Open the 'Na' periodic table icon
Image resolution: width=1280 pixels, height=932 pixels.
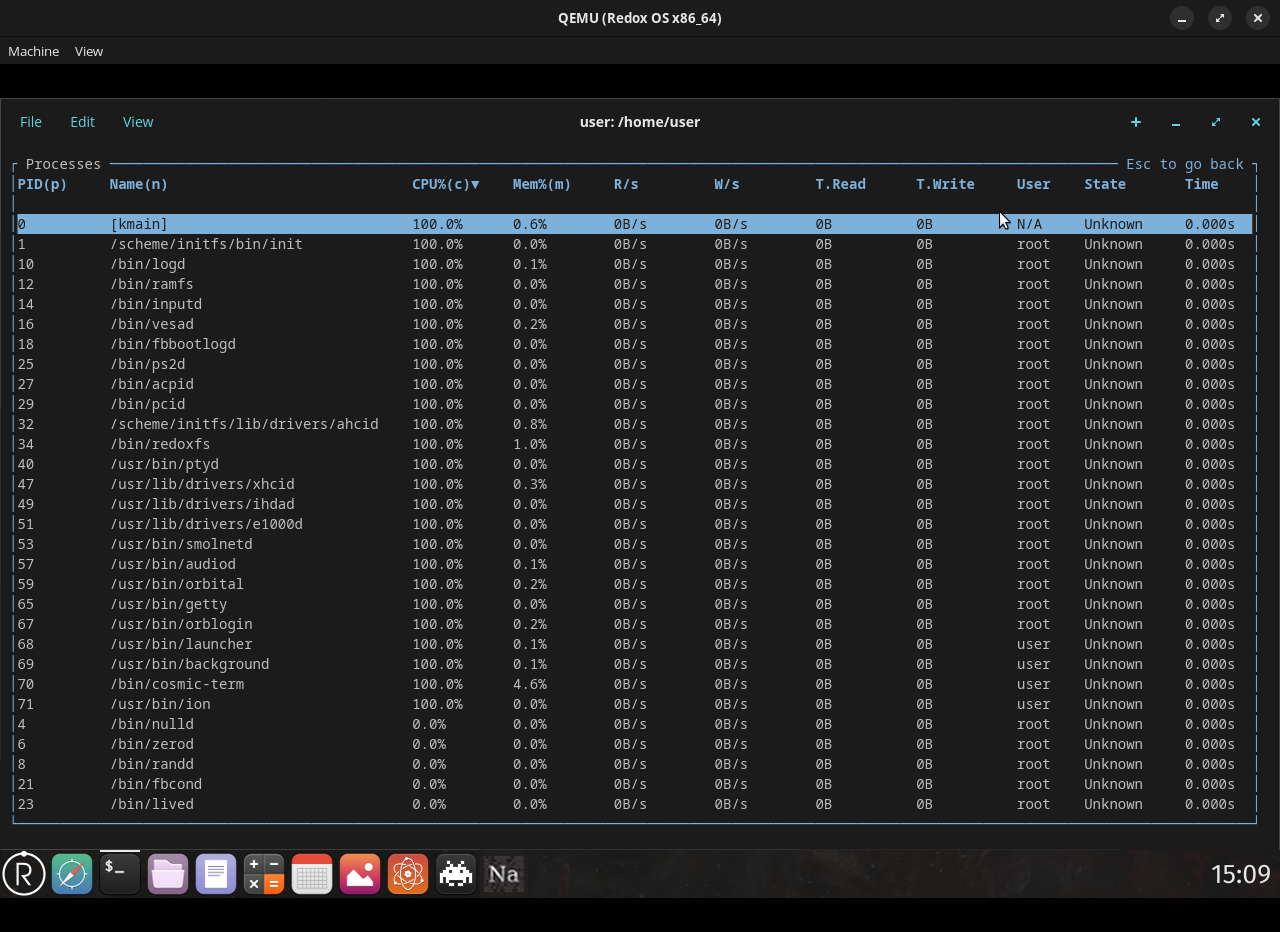coord(503,874)
